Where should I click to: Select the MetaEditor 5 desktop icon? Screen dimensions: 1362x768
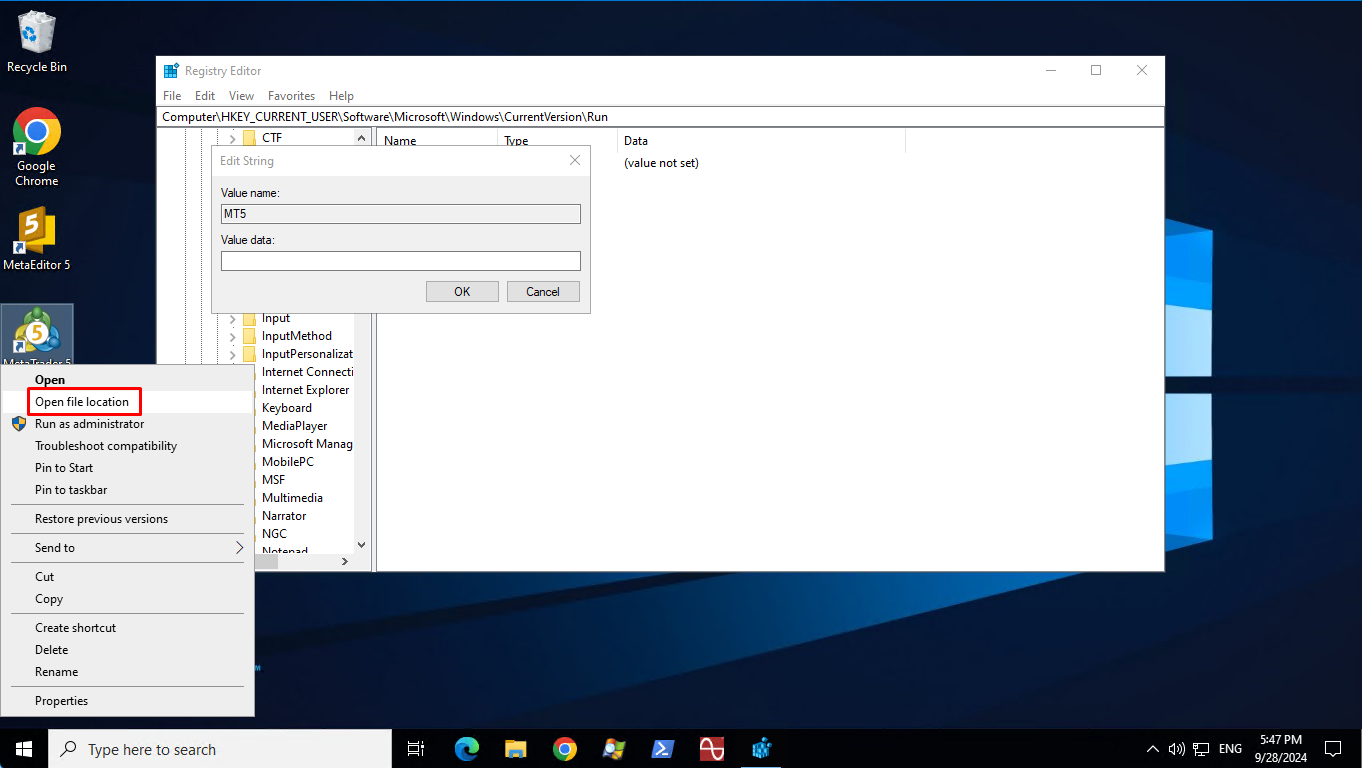(37, 233)
